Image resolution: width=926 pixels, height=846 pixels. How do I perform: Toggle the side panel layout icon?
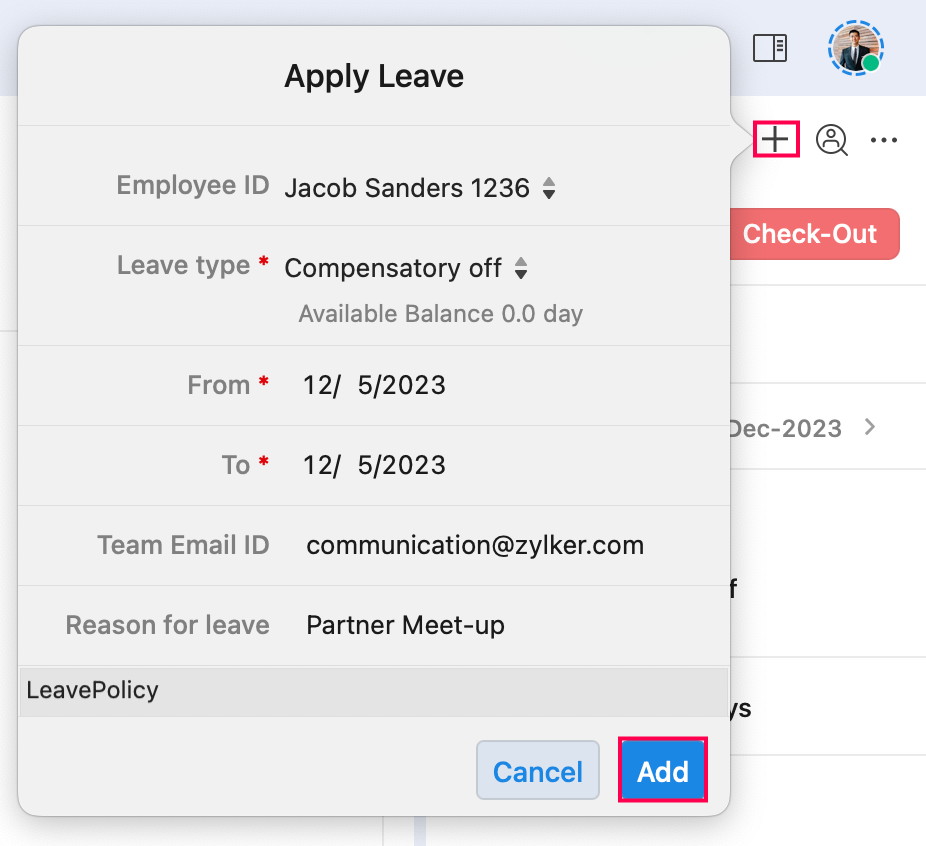pos(769,48)
